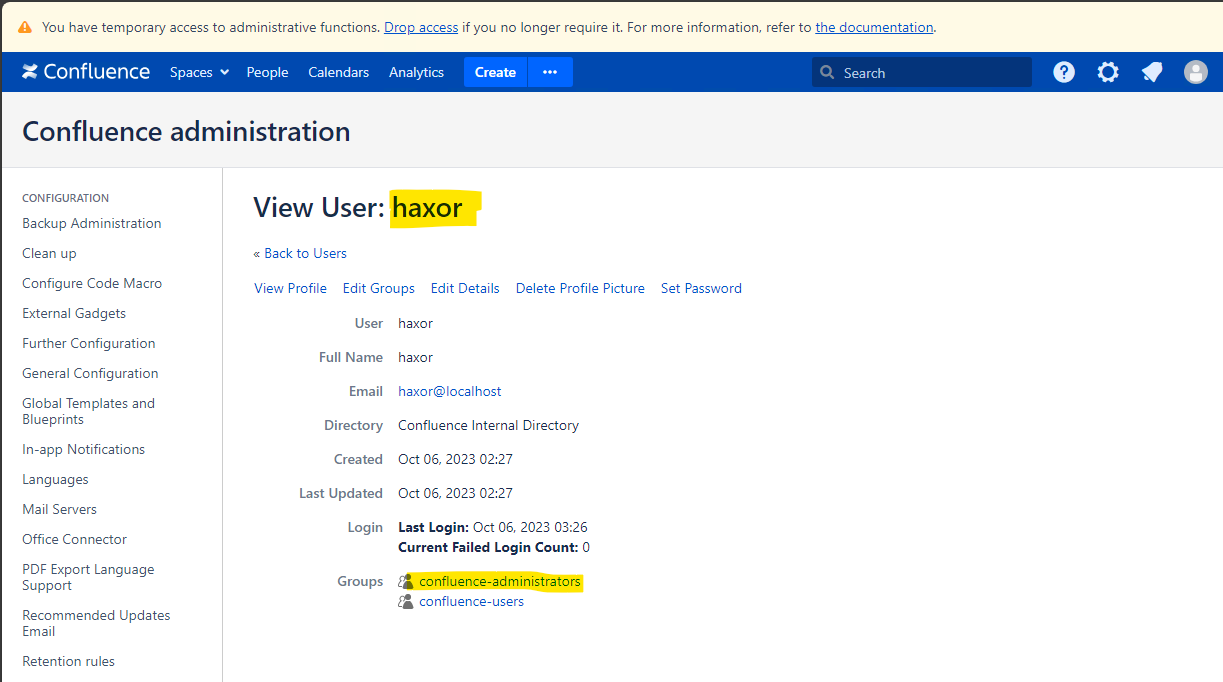Click the 'View User: haxor' heading
This screenshot has height=682, width=1223.
358,208
